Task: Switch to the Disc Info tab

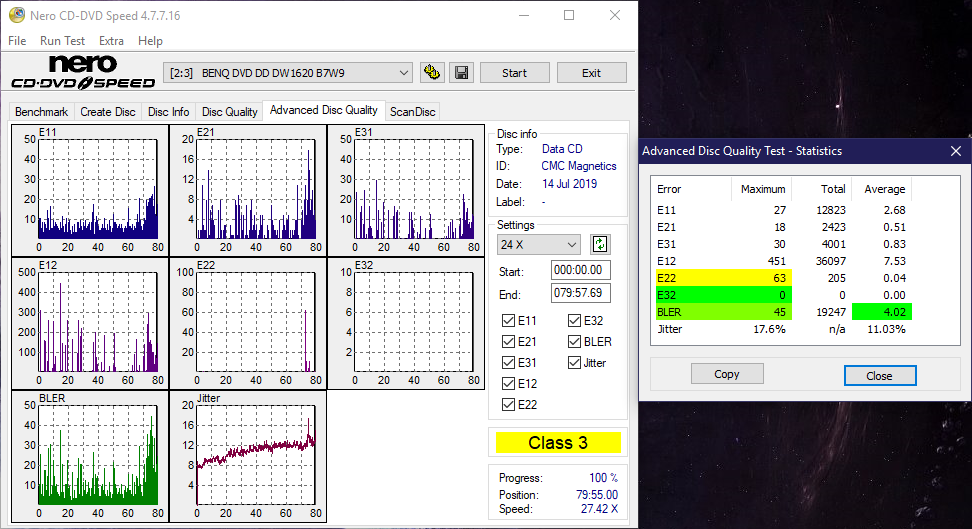Action: 168,112
